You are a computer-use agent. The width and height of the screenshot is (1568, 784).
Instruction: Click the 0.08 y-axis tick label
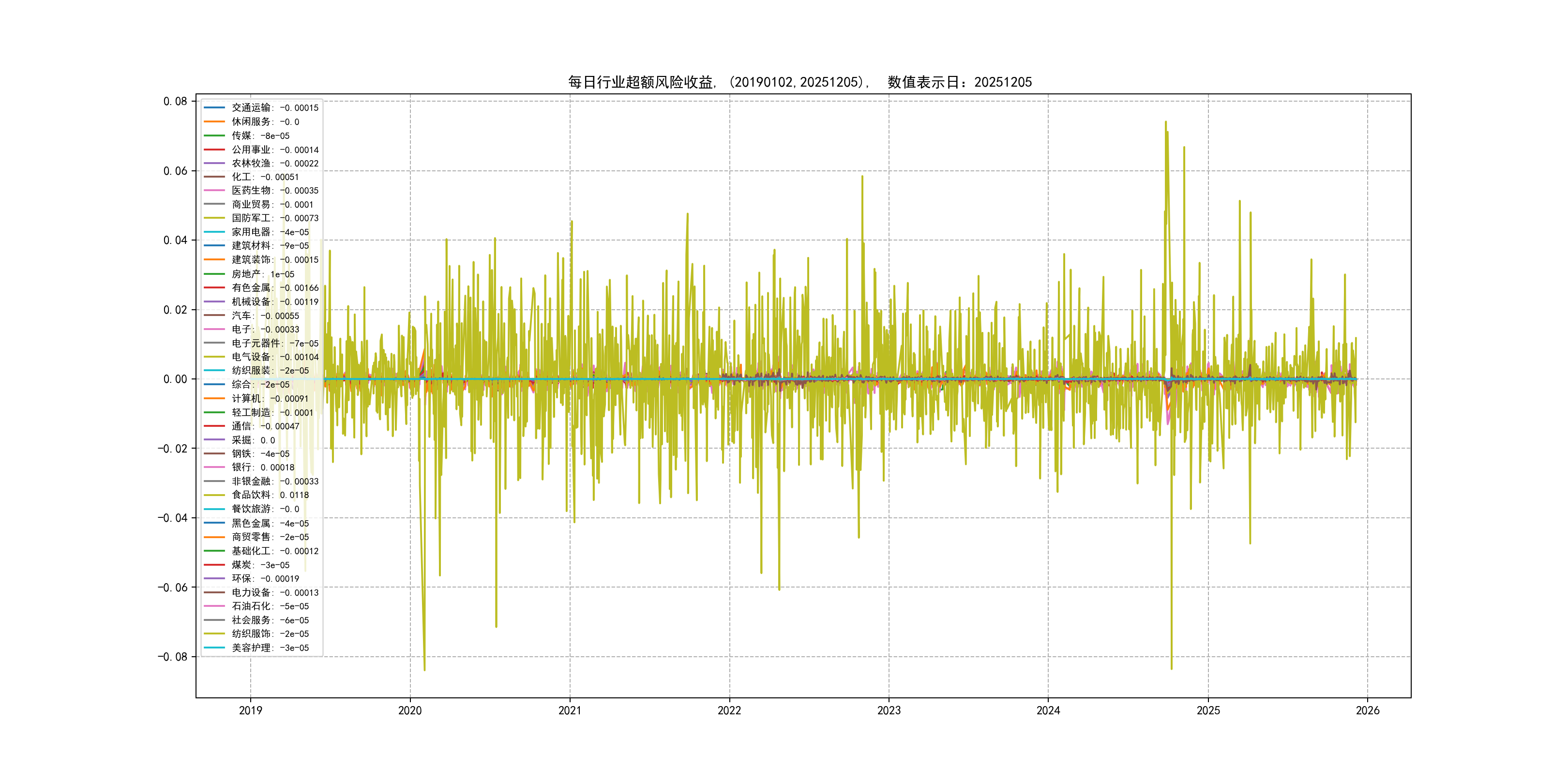point(175,101)
